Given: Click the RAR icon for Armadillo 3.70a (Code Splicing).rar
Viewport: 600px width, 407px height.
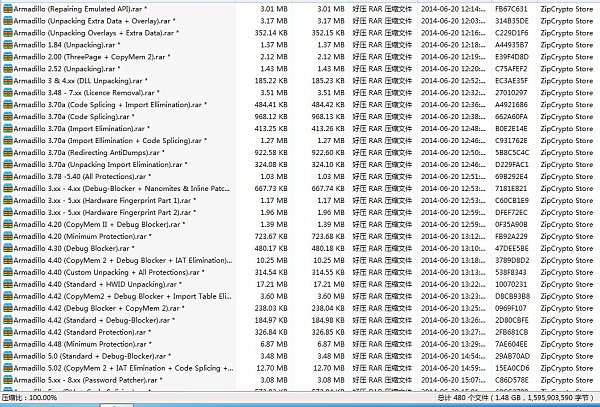Looking at the screenshot, I should click(x=8, y=117).
